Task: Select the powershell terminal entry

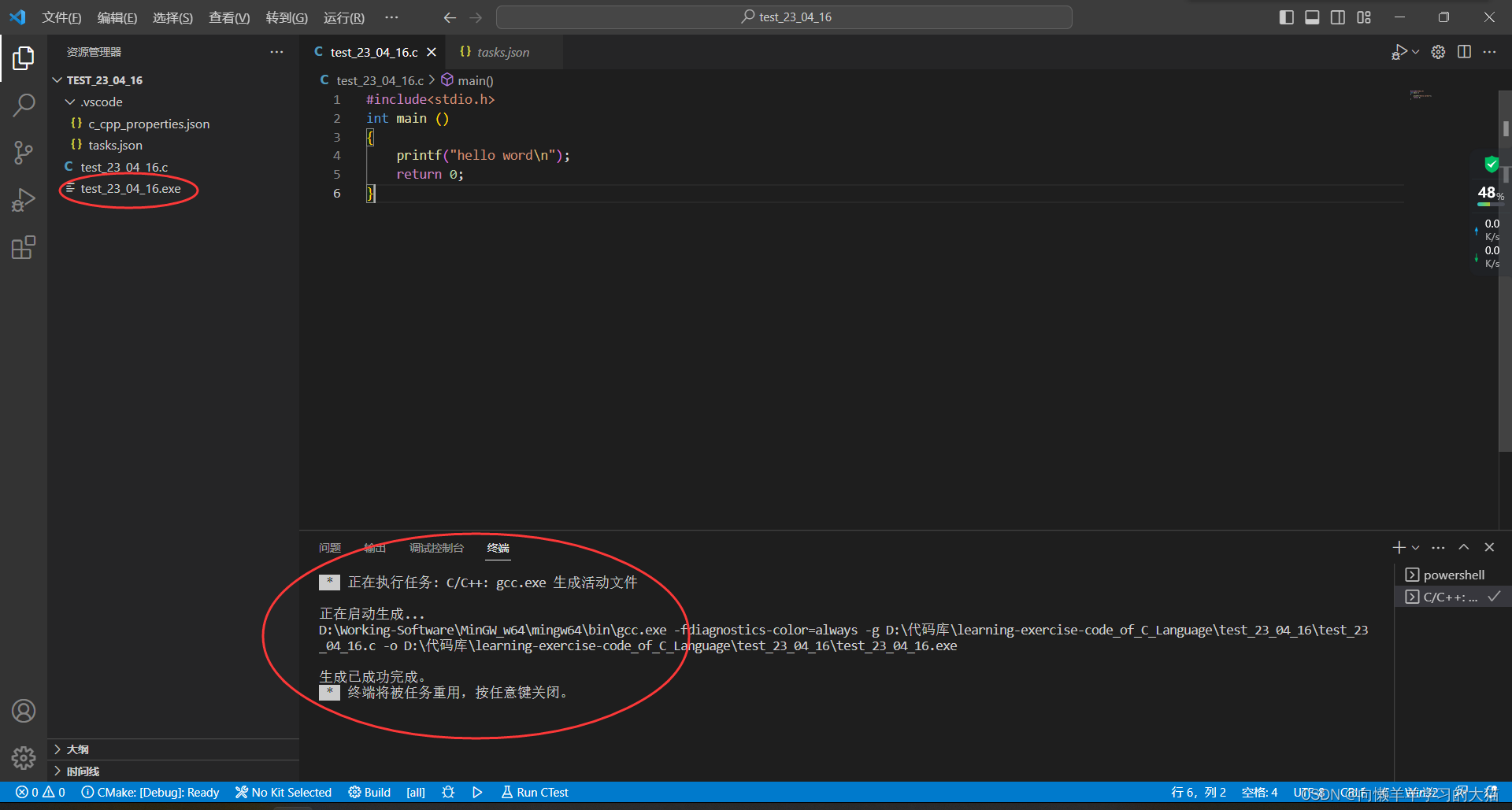Action: (x=1453, y=575)
